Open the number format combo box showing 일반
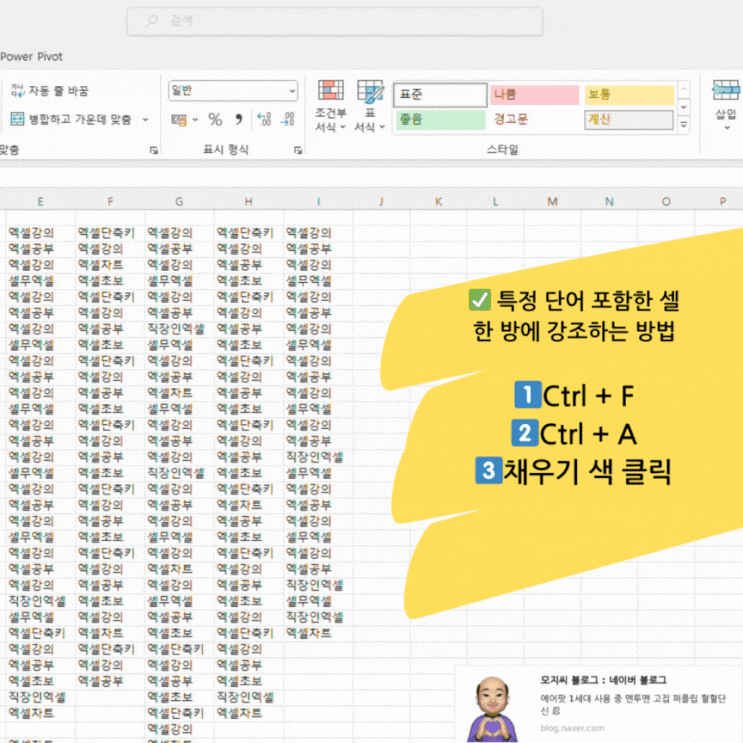The width and height of the screenshot is (743, 743). click(233, 91)
